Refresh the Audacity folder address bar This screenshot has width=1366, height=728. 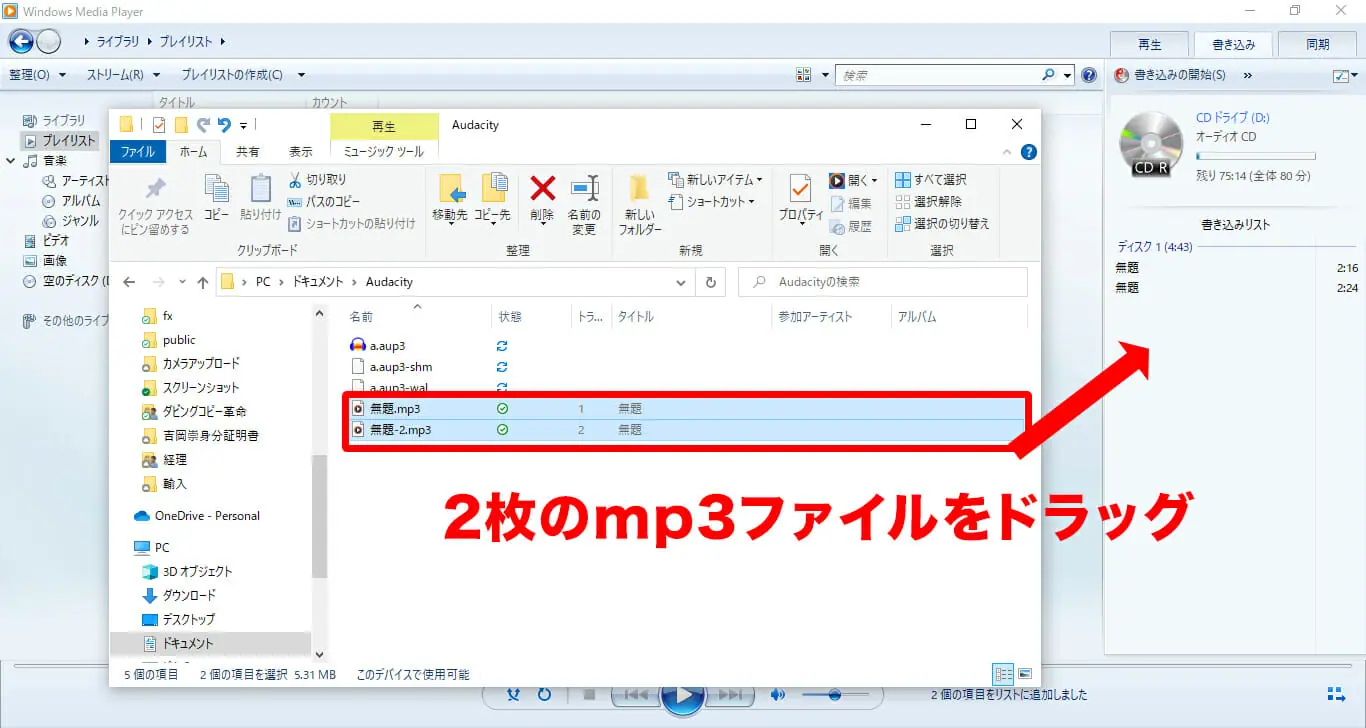(x=710, y=282)
